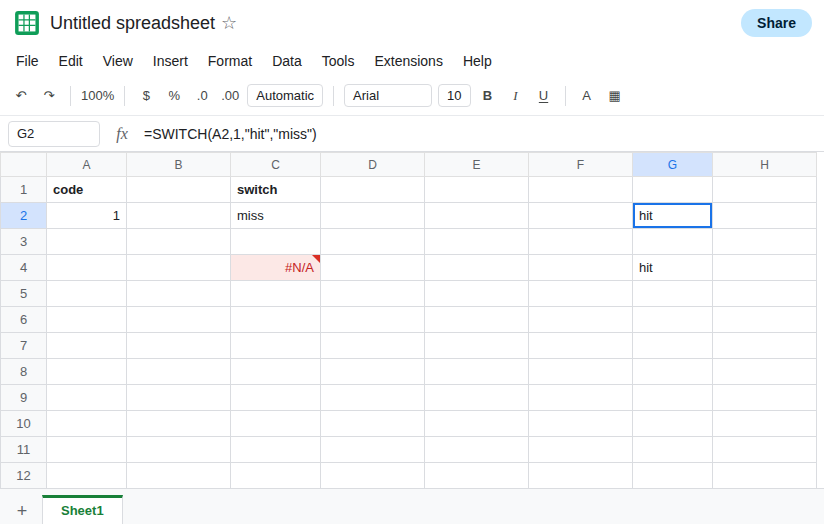Toggle bold formatting

[x=487, y=96]
